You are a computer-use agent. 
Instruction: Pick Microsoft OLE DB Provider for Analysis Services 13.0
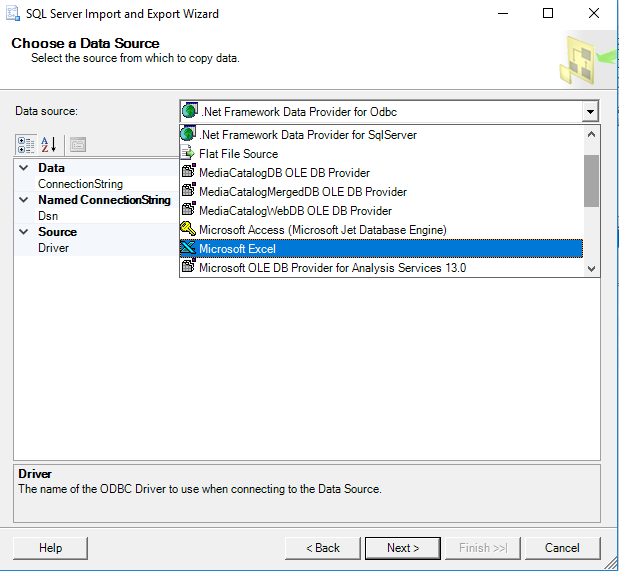point(381,267)
